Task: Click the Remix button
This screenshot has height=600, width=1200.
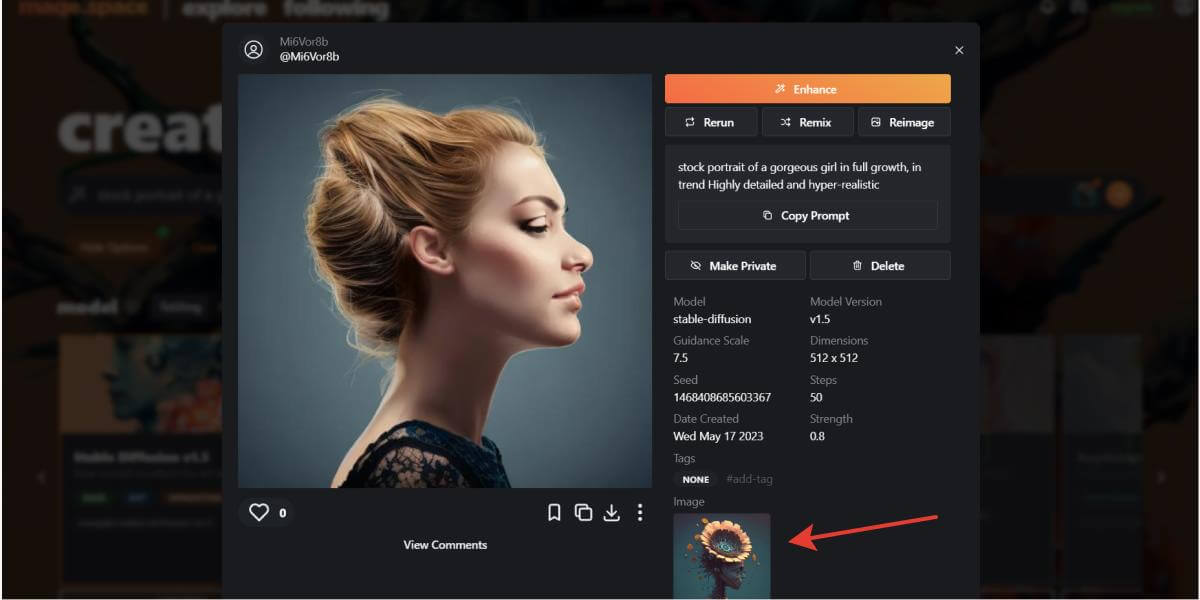Action: [807, 122]
